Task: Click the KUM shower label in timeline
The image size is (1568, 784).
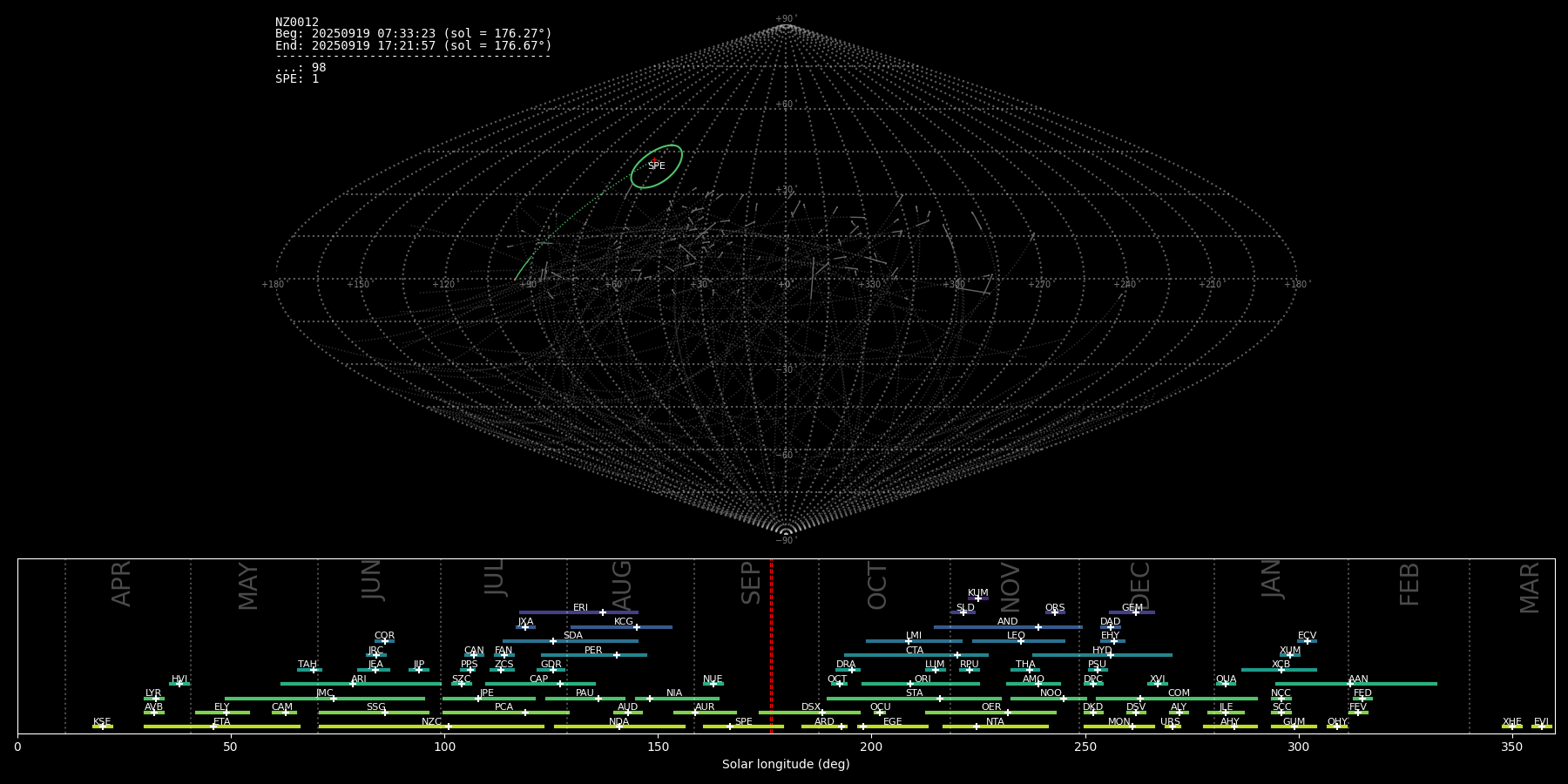Action: pos(978,592)
